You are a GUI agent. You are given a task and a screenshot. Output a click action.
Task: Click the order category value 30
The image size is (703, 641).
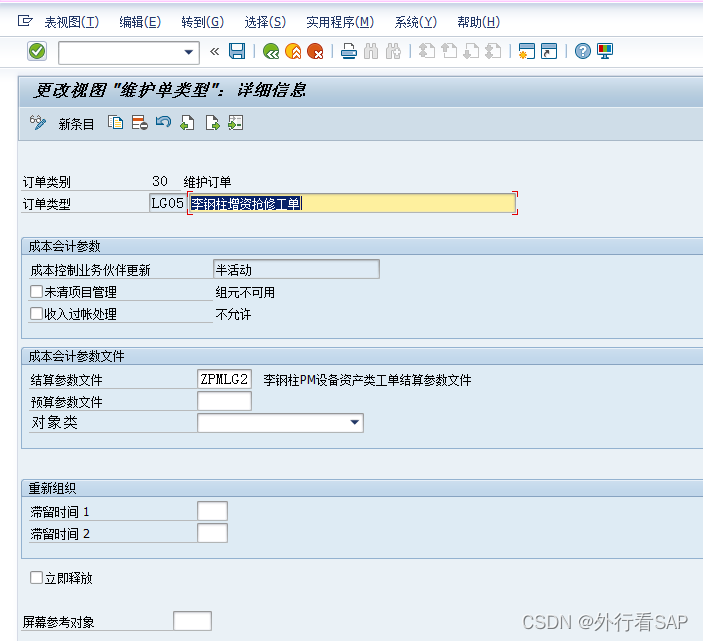click(x=160, y=181)
